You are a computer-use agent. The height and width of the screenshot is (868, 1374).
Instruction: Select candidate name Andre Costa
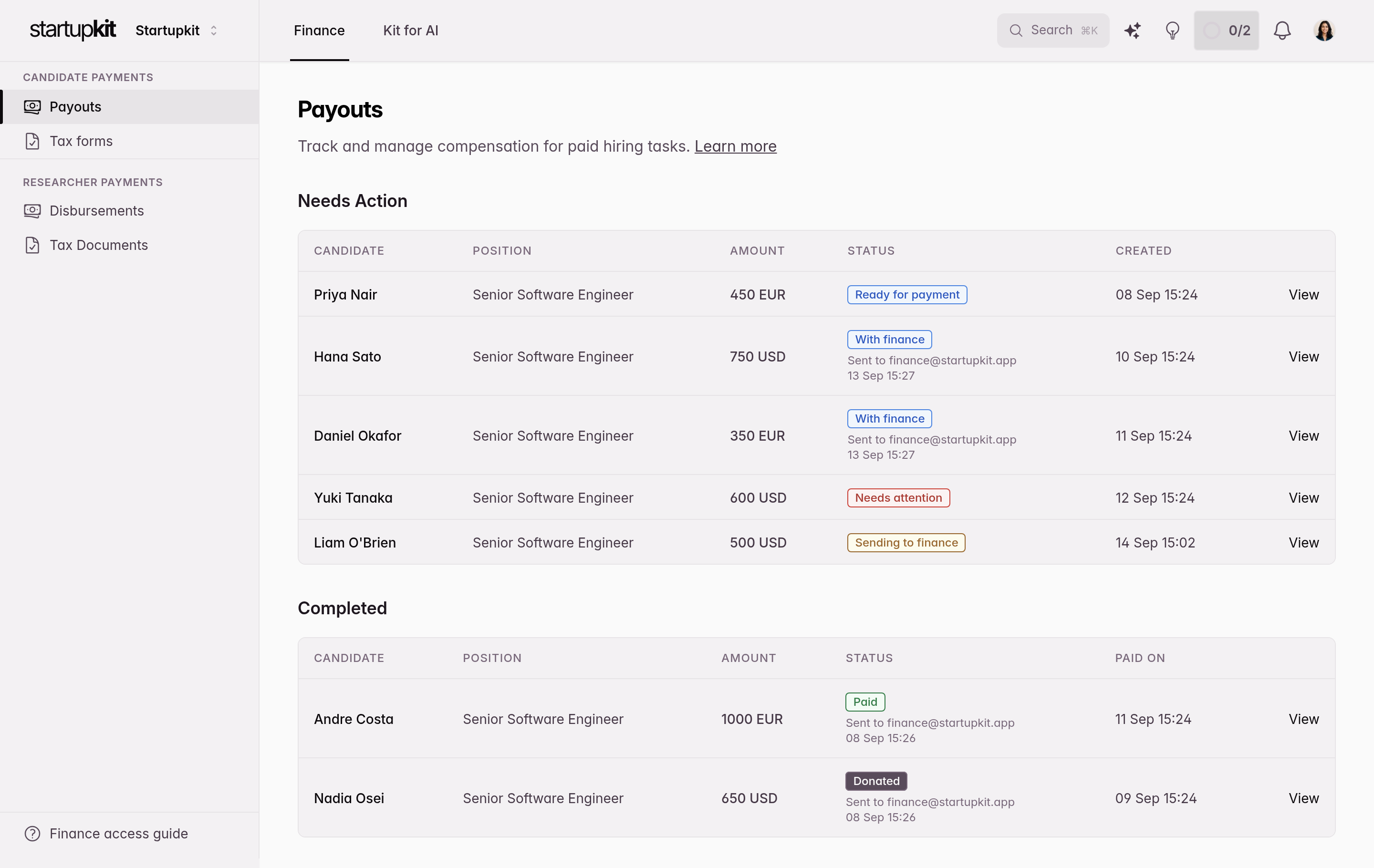[353, 719]
